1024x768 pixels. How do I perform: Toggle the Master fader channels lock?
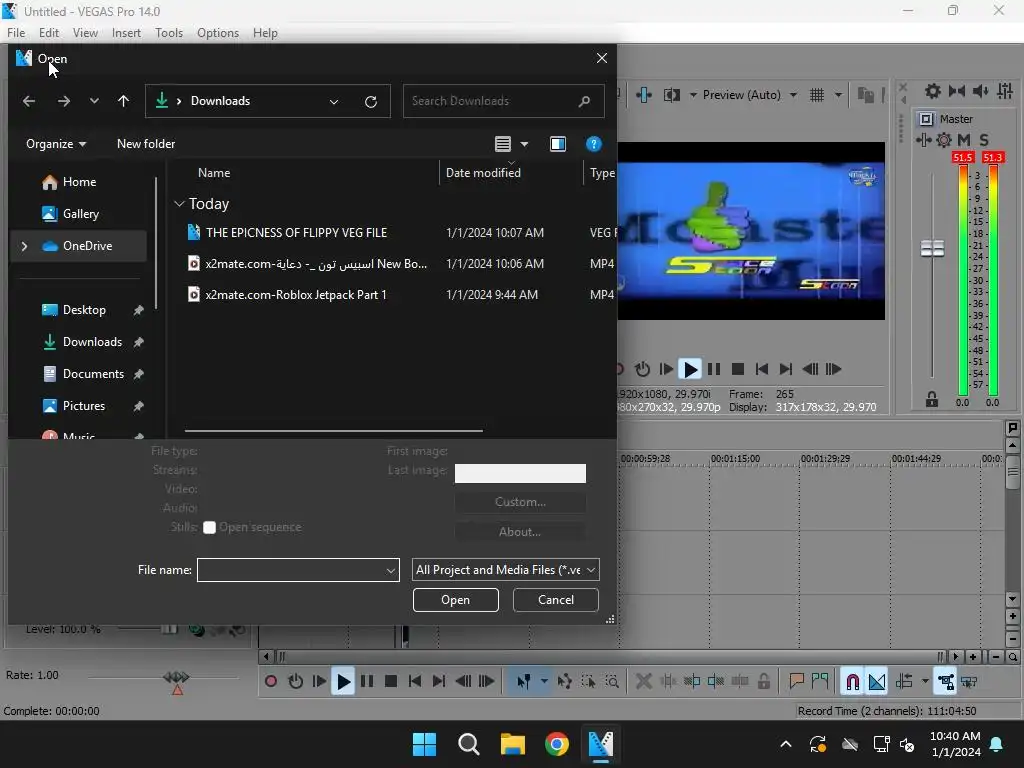(x=932, y=399)
